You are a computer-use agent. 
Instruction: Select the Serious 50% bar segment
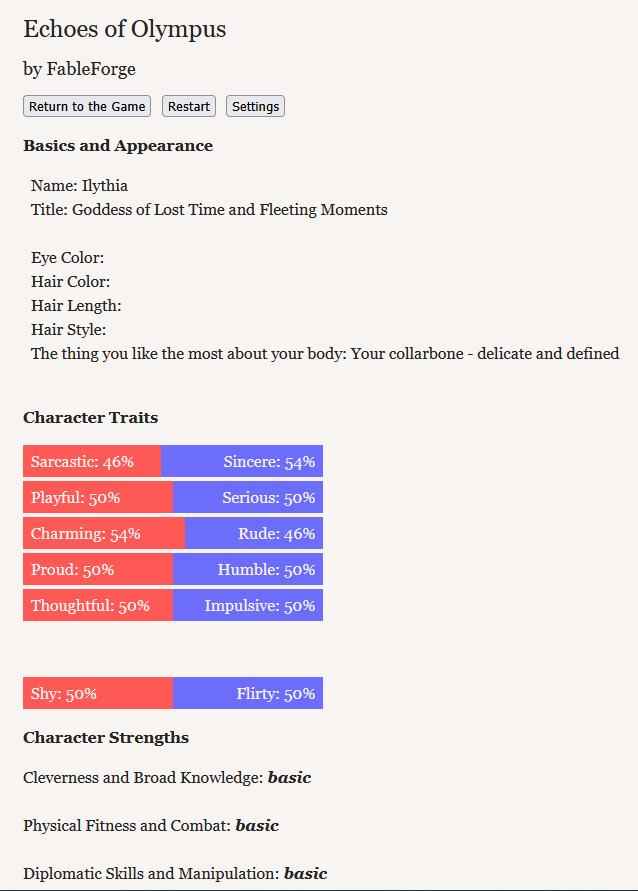[x=248, y=497]
